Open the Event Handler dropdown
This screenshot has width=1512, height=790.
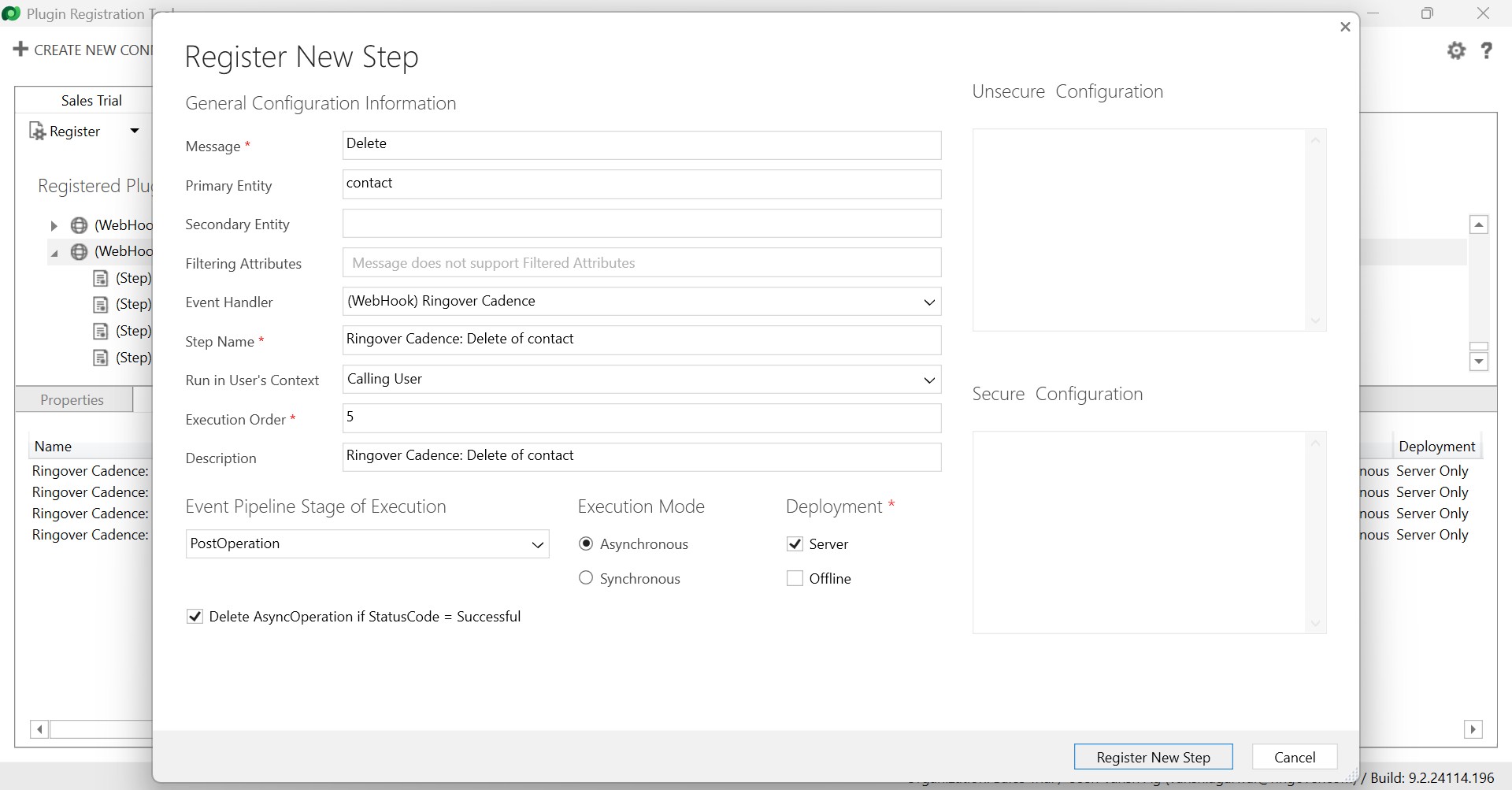642,301
